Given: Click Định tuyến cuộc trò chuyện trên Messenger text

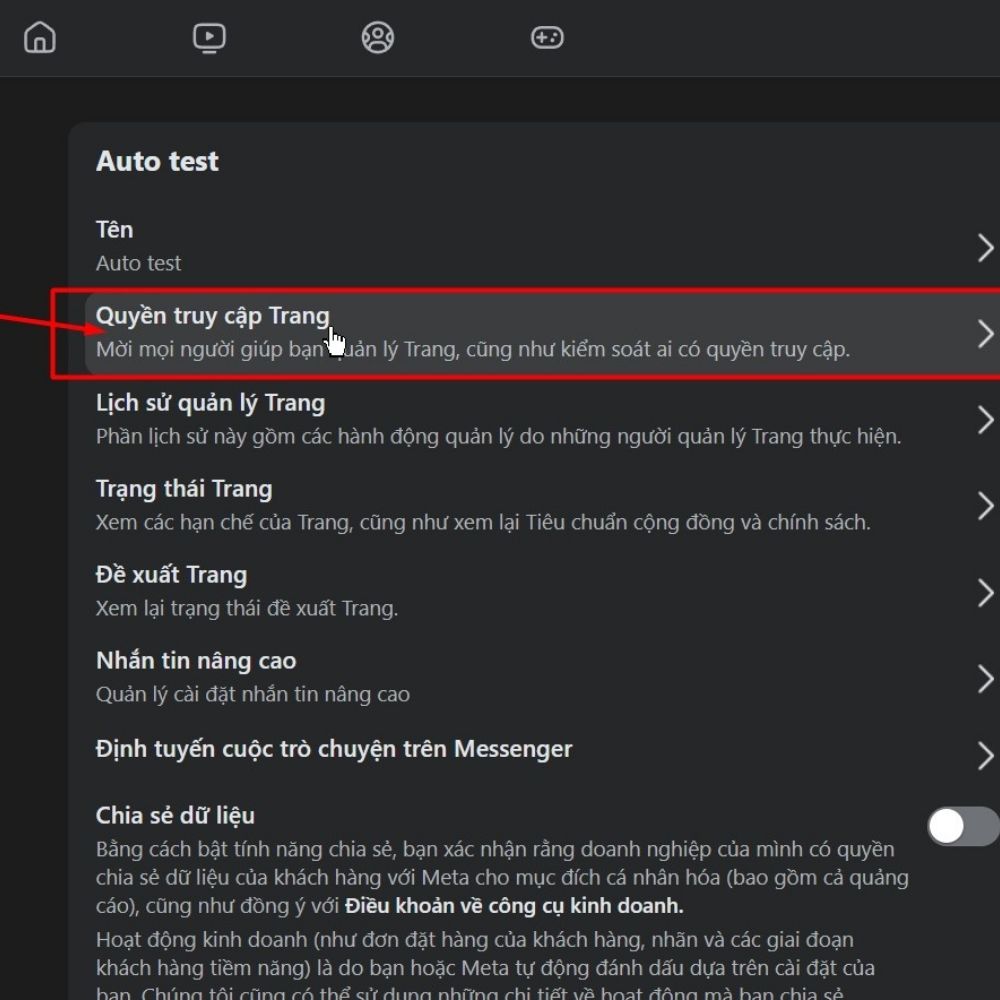Looking at the screenshot, I should coord(334,749).
